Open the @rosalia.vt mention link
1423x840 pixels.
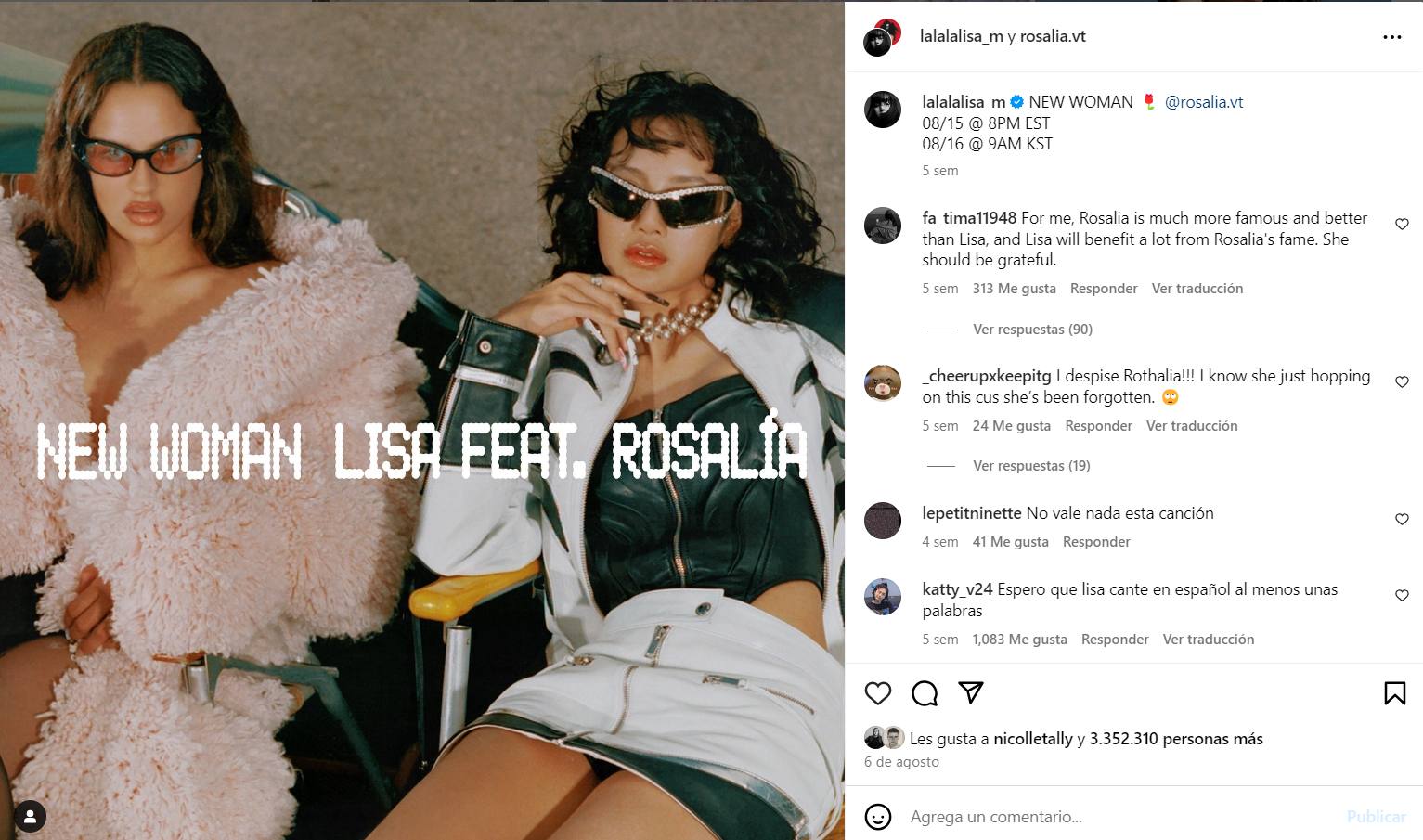[1204, 102]
